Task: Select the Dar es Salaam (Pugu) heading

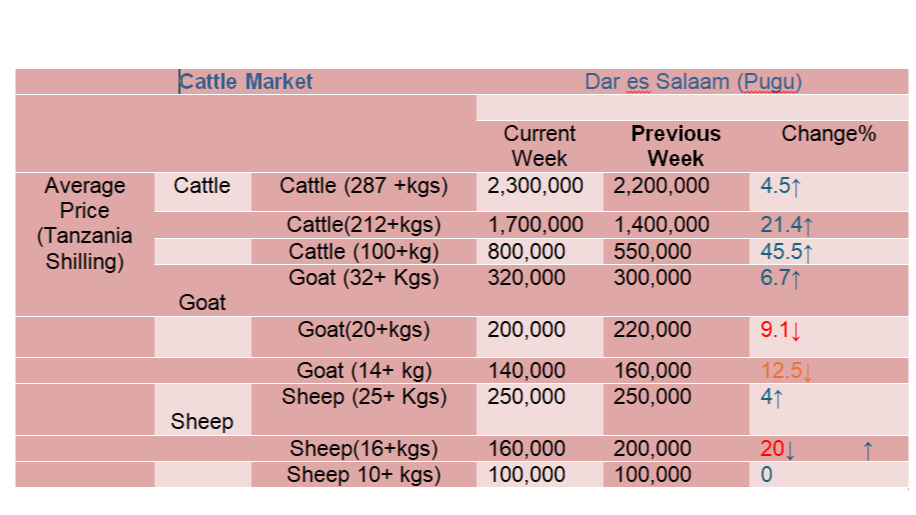Action: [693, 82]
